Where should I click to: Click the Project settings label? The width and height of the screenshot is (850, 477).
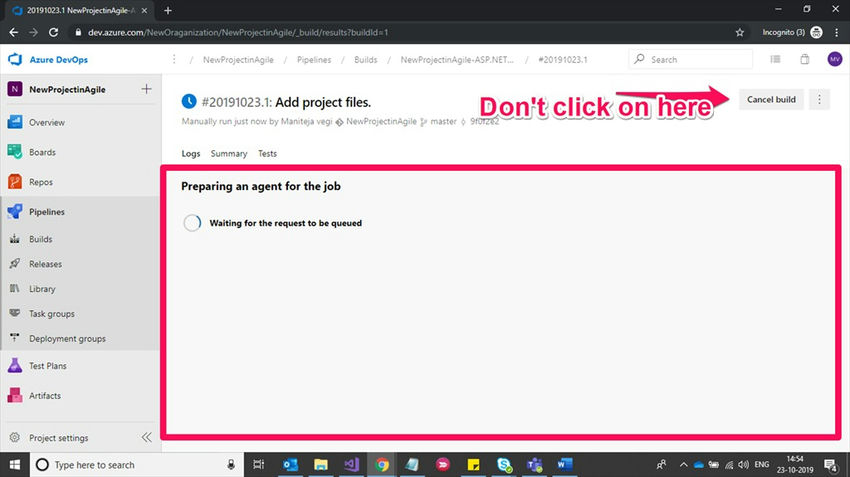[x=59, y=437]
